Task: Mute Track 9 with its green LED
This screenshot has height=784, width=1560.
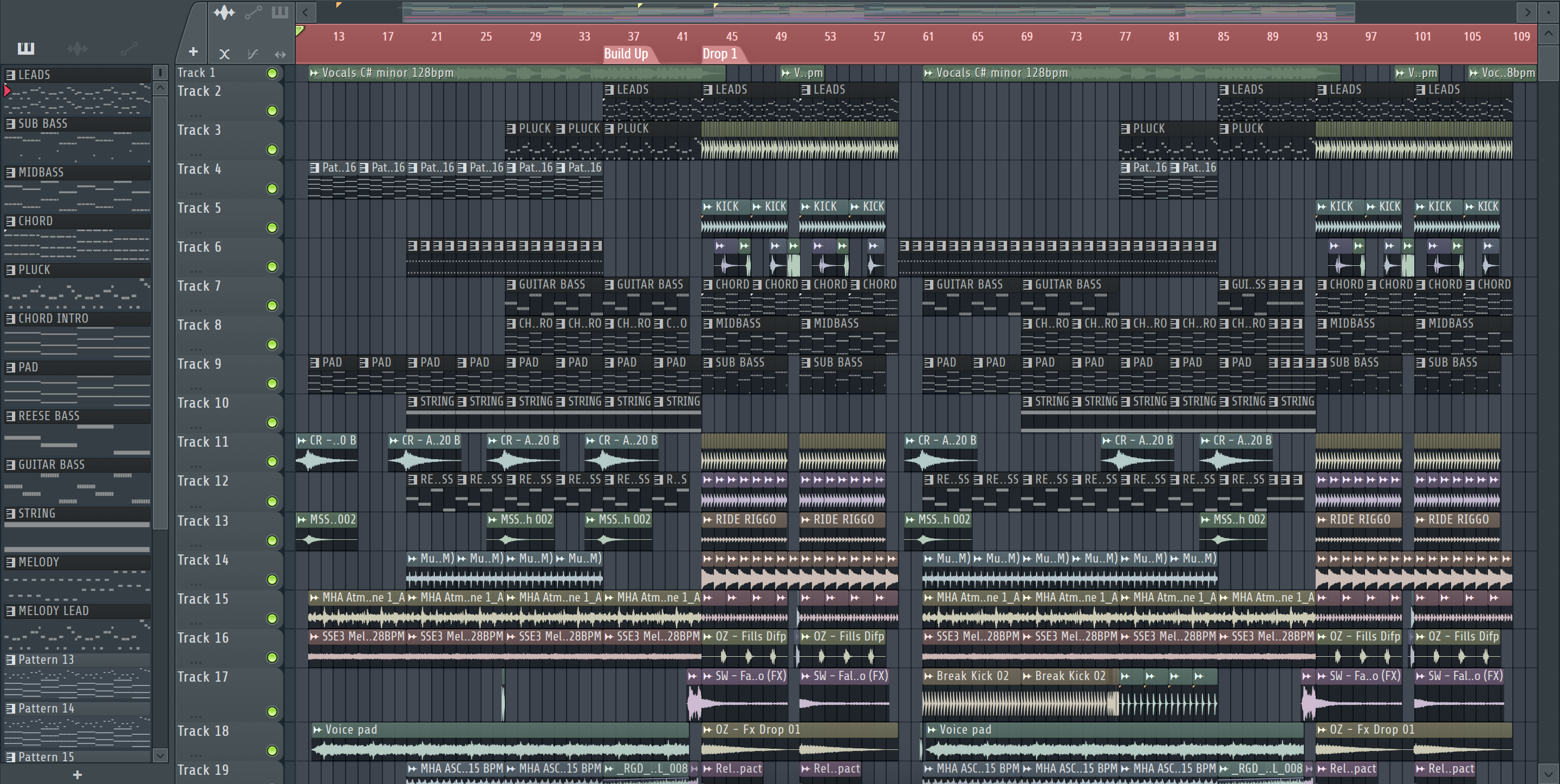Action: click(272, 384)
